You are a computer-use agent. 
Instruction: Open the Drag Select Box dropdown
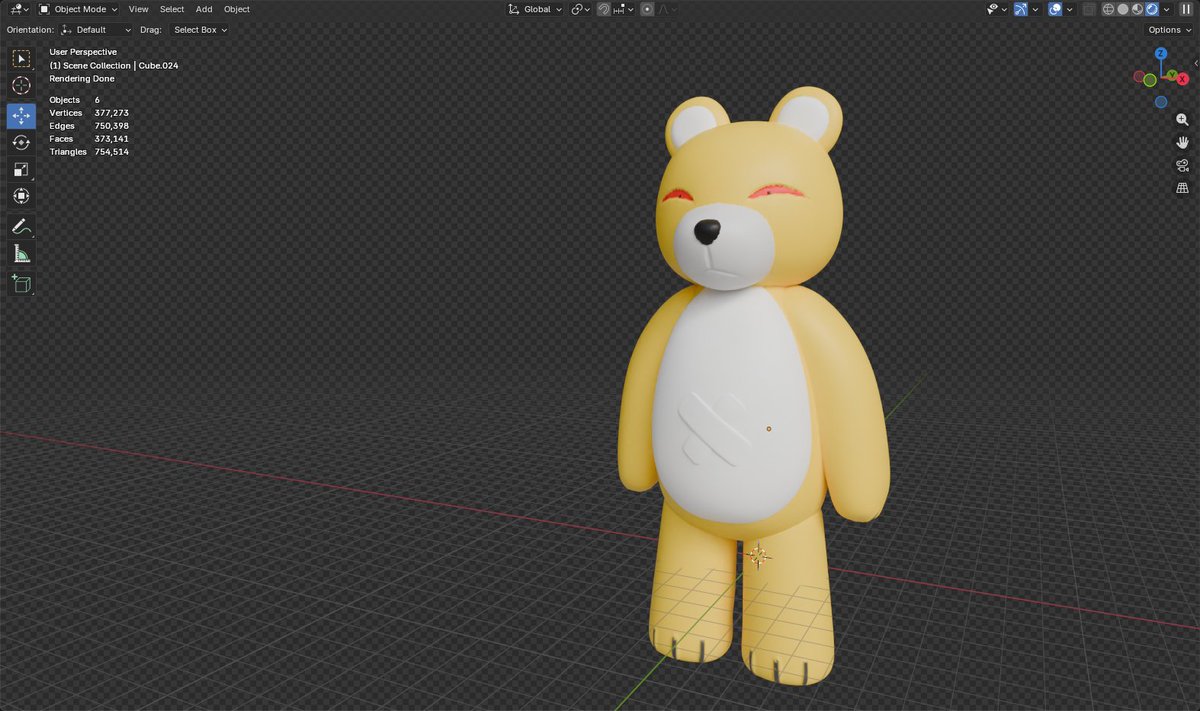(x=200, y=30)
